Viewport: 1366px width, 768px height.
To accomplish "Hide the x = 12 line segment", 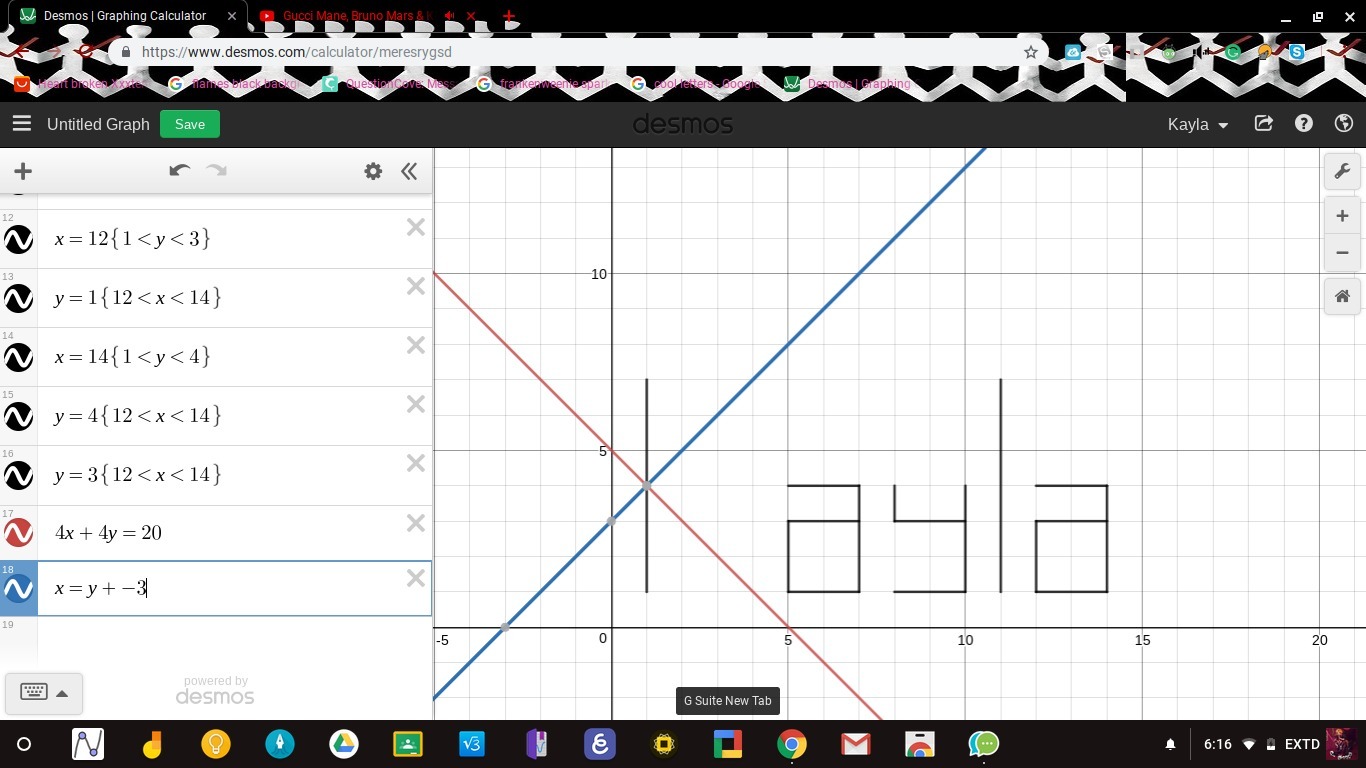I will click(19, 240).
